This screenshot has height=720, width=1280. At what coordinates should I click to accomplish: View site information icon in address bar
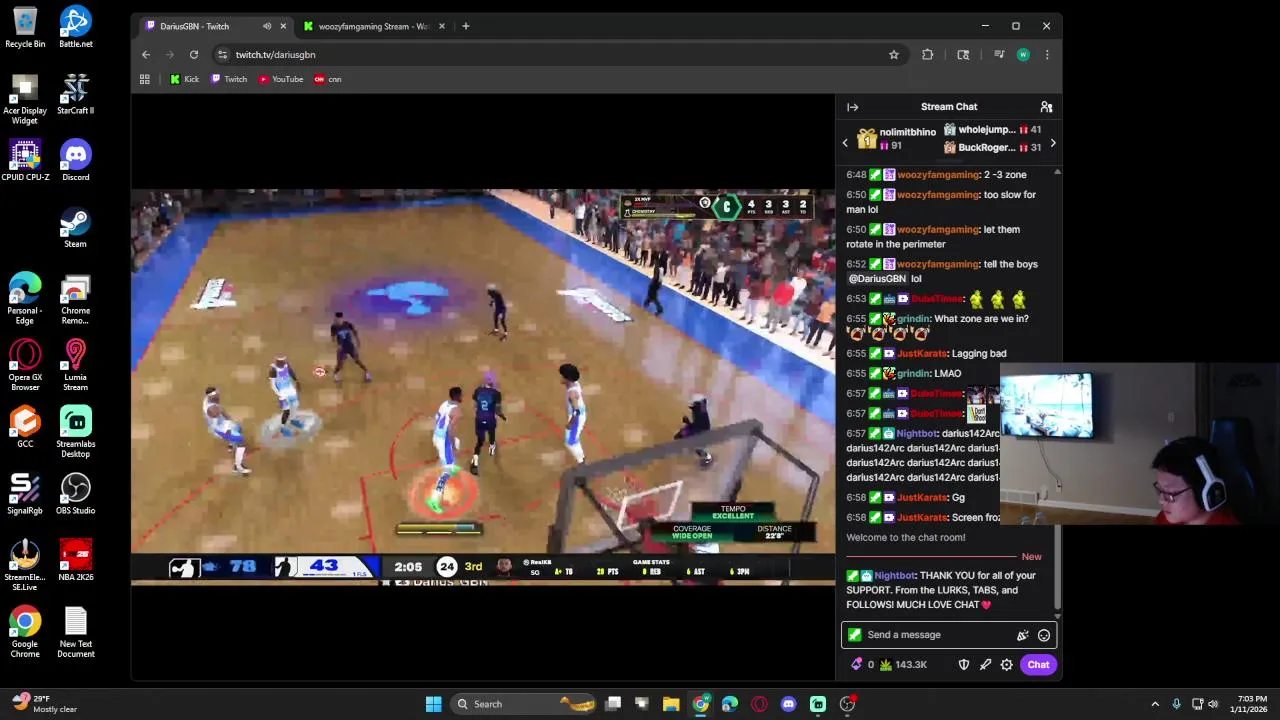[x=222, y=55]
